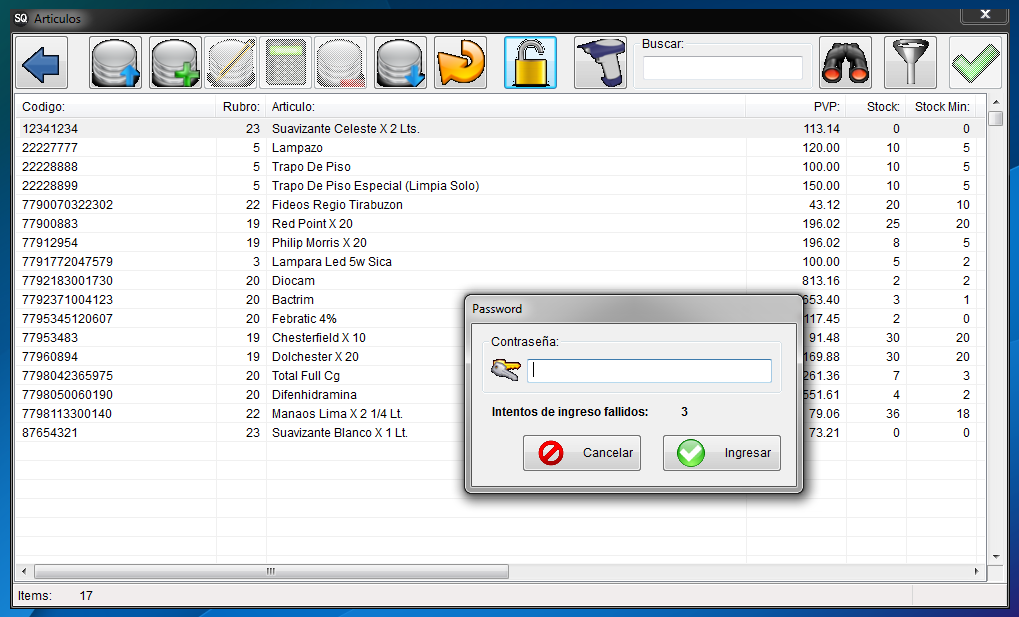Toggle the padlock unlock icon
This screenshot has width=1019, height=617.
pyautogui.click(x=530, y=62)
